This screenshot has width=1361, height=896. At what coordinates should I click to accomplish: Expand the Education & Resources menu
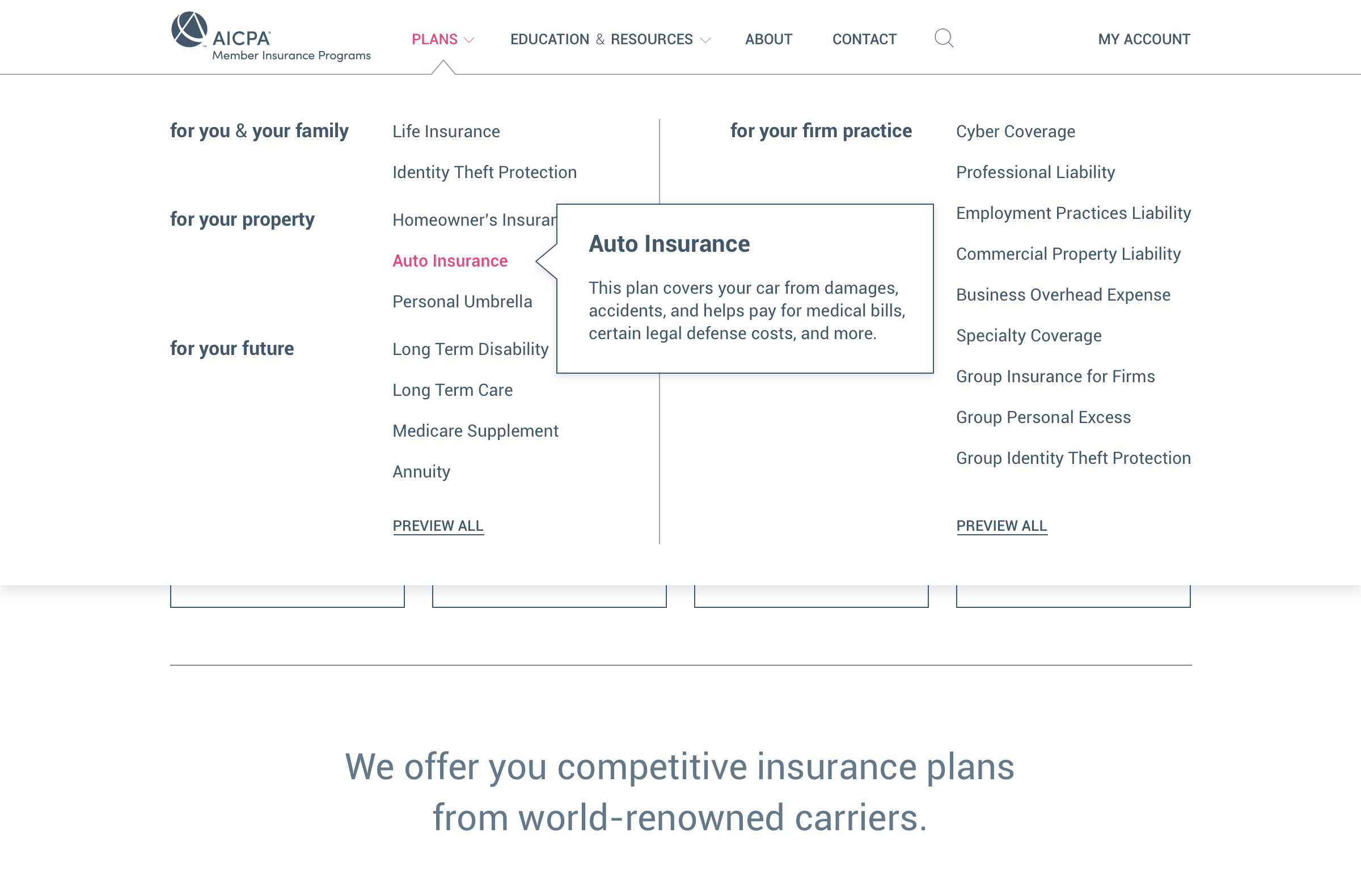point(610,40)
